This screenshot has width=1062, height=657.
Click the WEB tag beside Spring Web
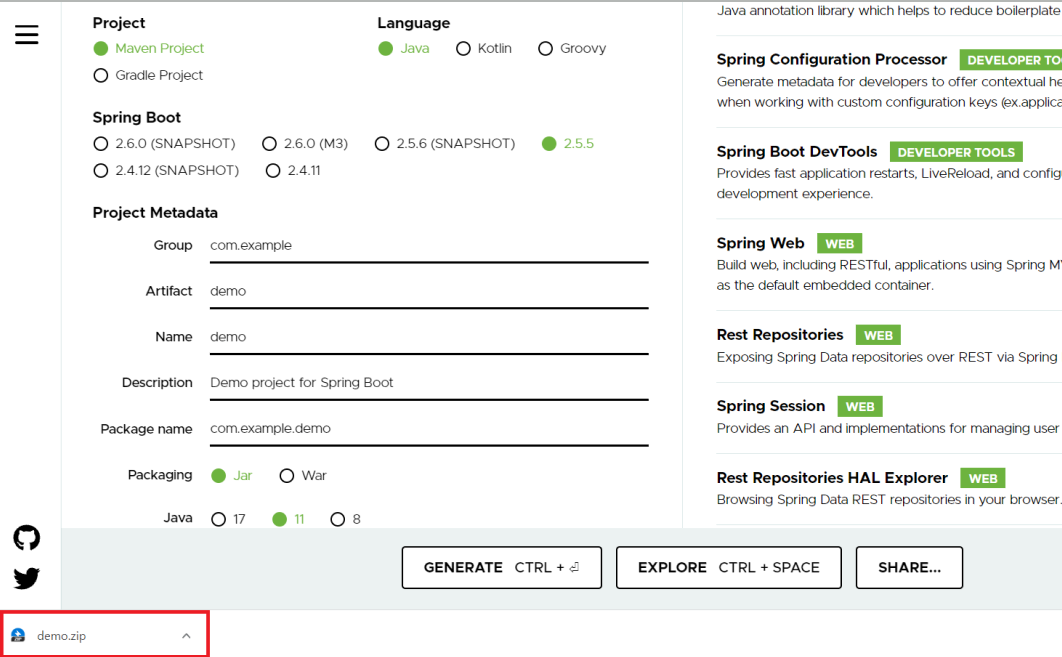(839, 244)
